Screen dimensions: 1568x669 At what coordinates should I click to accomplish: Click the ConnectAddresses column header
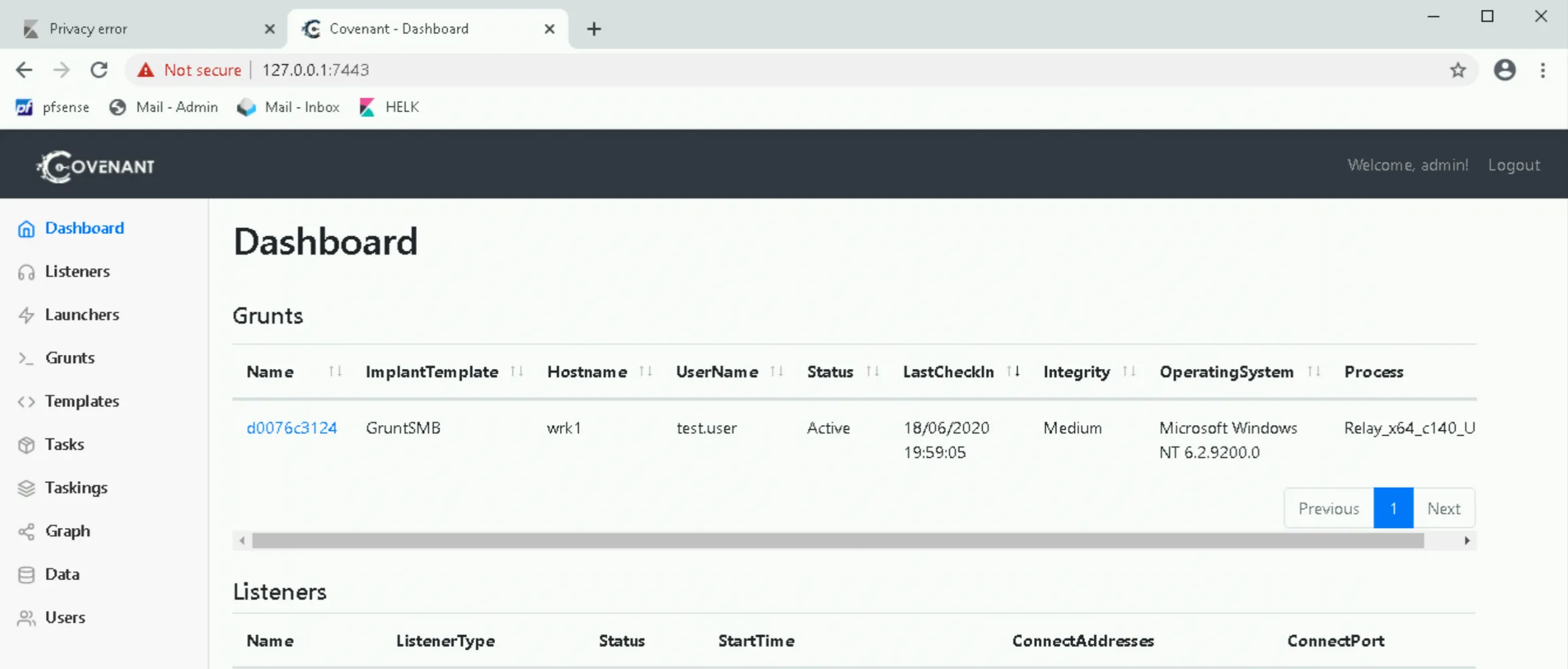tap(1083, 641)
